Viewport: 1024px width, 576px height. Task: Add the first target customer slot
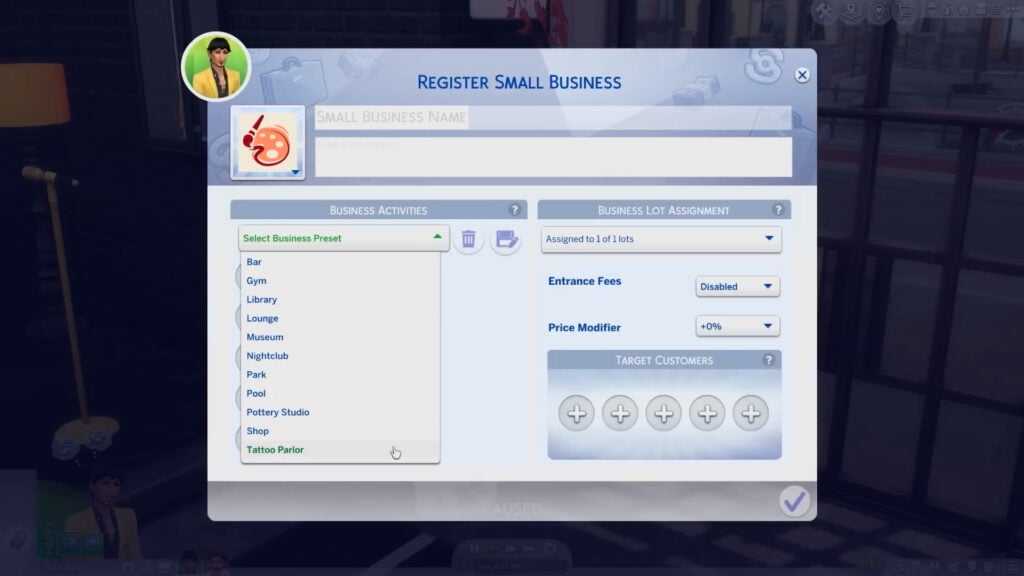[577, 412]
